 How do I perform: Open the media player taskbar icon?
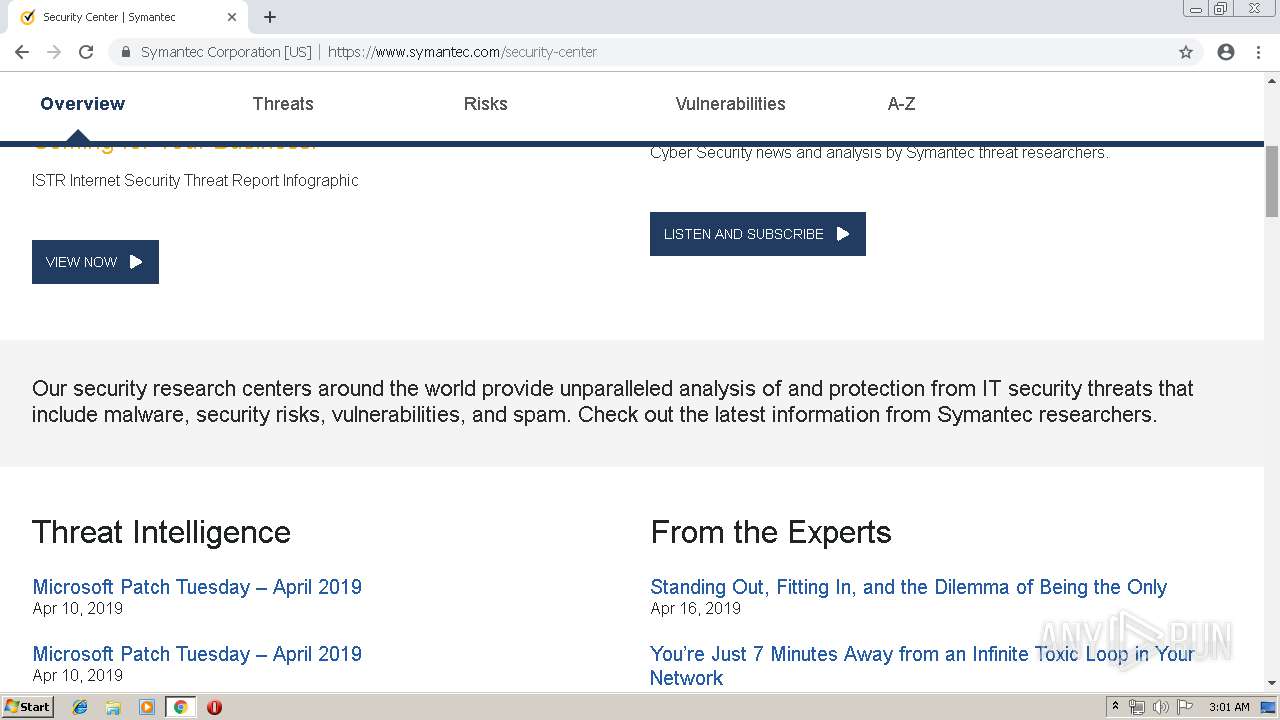147,707
